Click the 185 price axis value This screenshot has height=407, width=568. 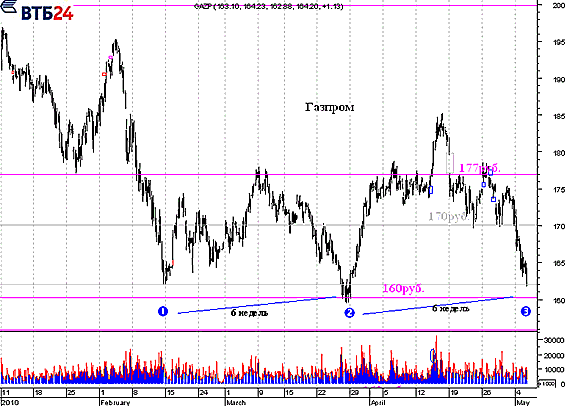click(559, 116)
